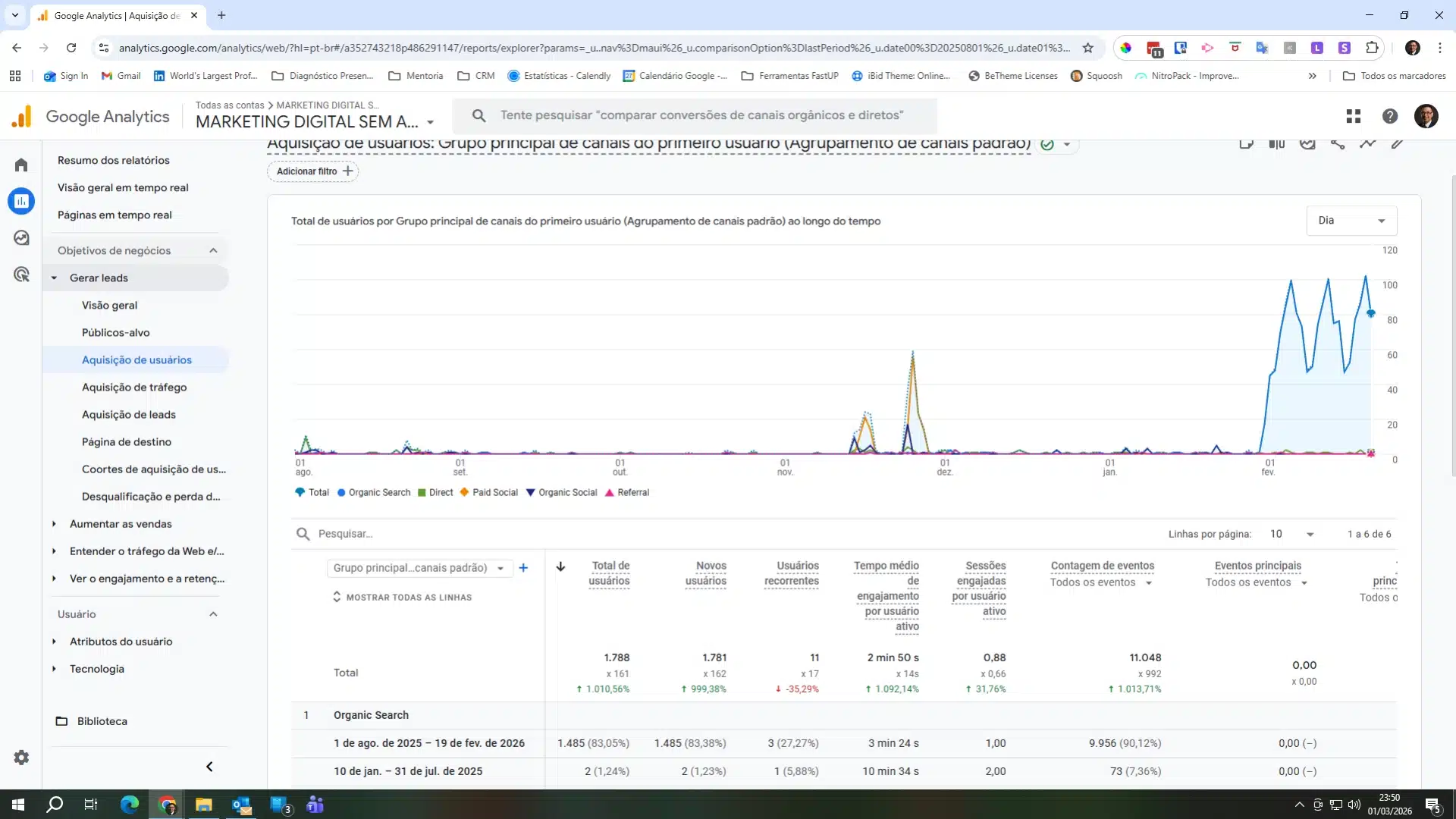1456x819 pixels.
Task: Open Página de destino report
Action: click(x=127, y=442)
